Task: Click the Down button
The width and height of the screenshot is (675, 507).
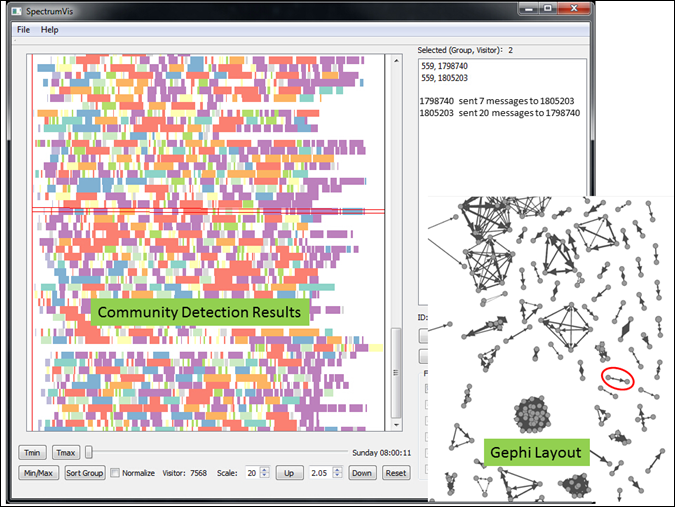Action: click(362, 472)
